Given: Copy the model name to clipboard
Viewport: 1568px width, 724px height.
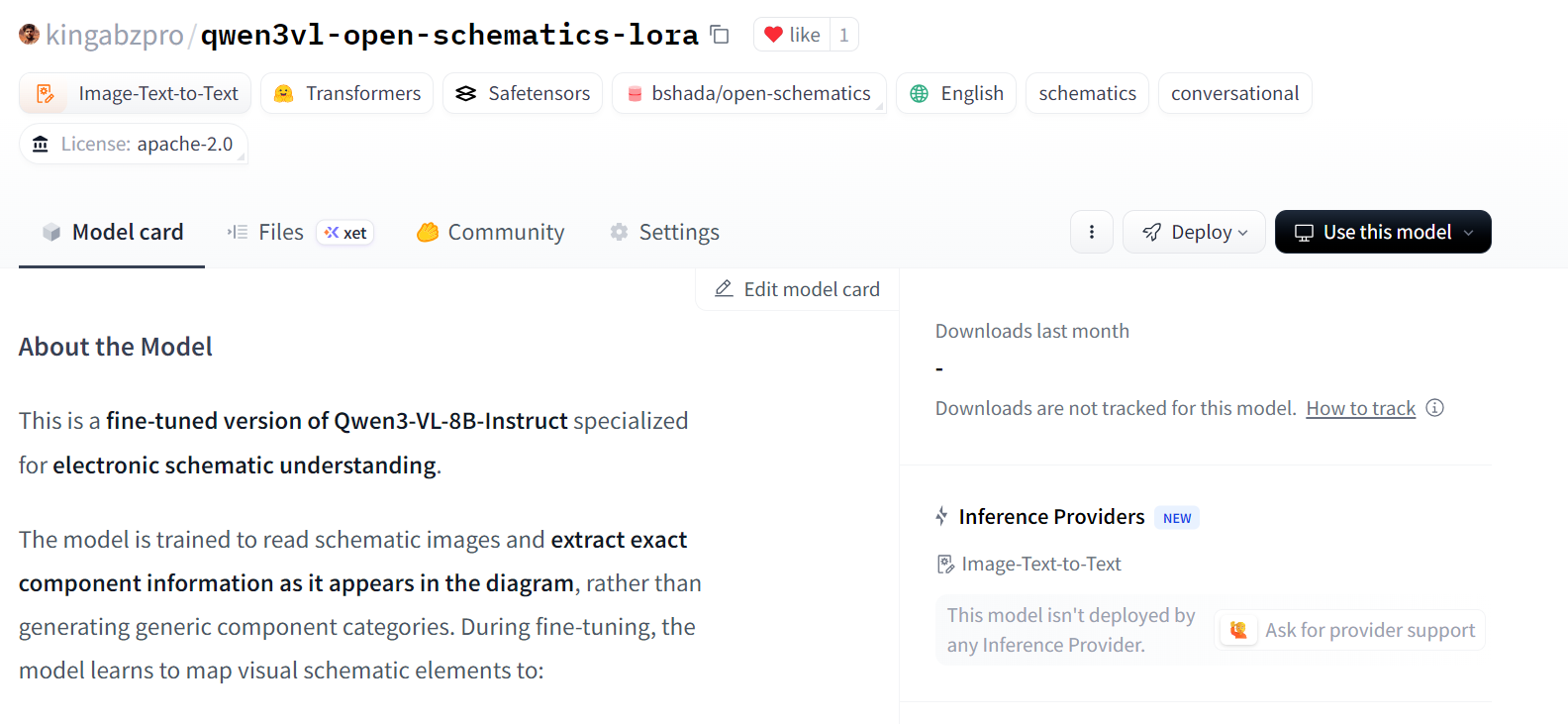Looking at the screenshot, I should point(720,36).
